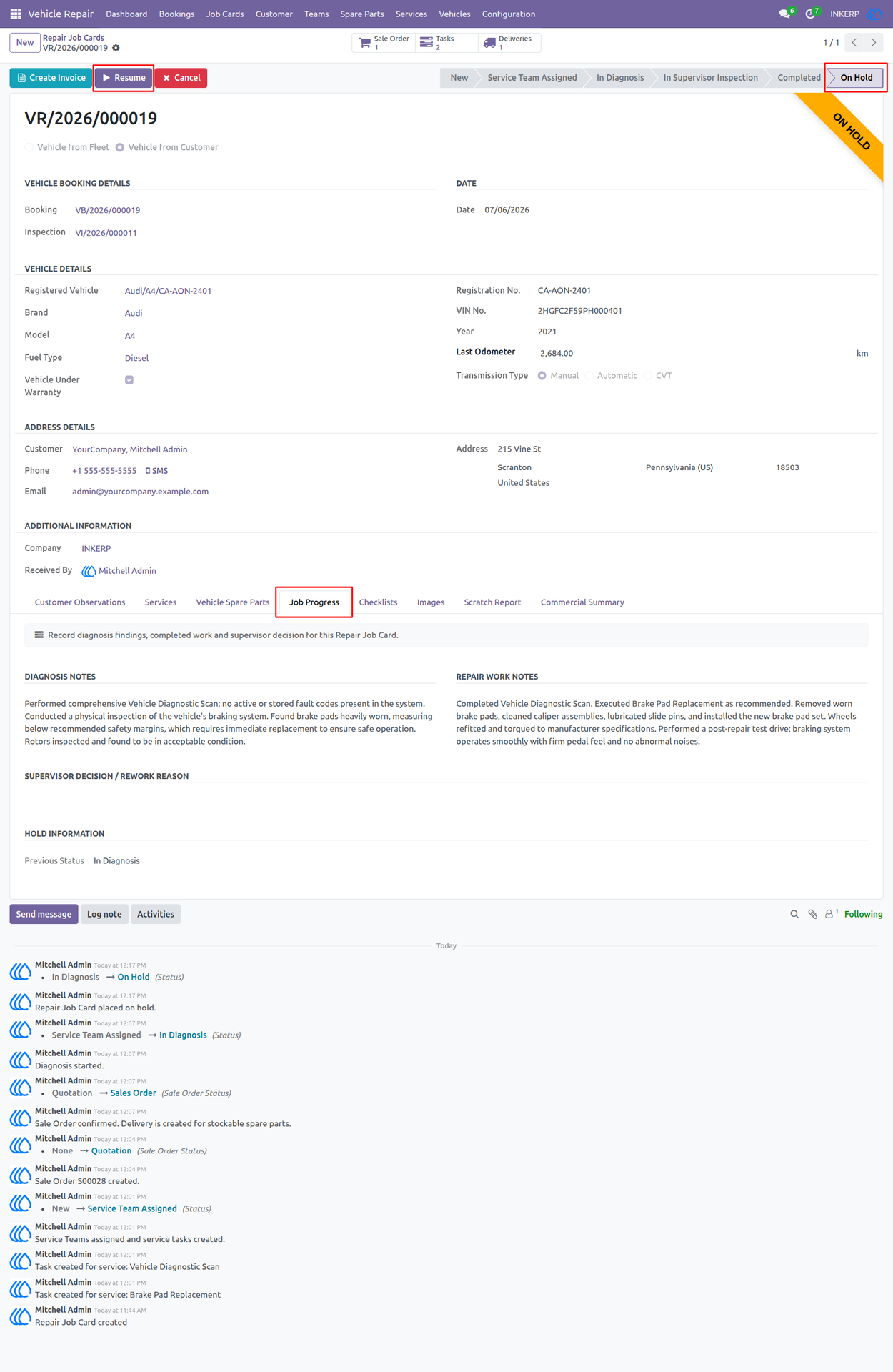Select the Completed status bar stage
The width and height of the screenshot is (893, 1372).
pyautogui.click(x=799, y=78)
